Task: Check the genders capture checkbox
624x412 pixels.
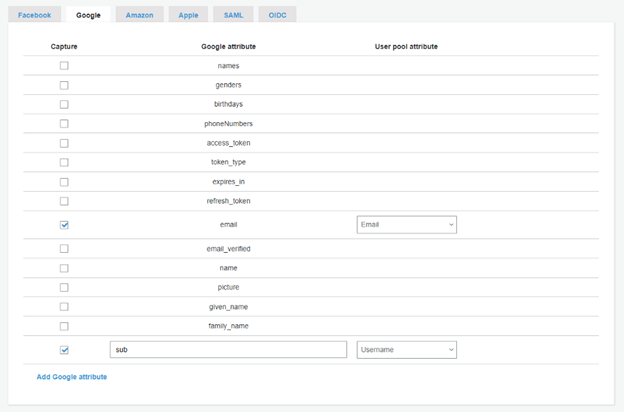Action: pyautogui.click(x=64, y=85)
